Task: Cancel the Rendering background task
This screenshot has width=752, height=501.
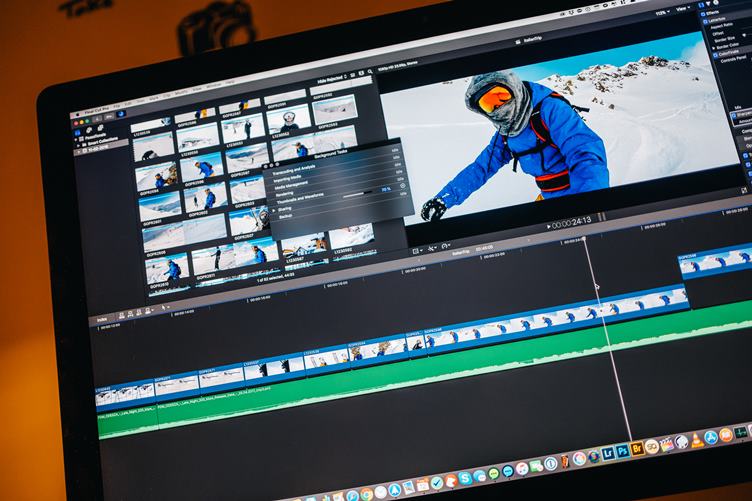Action: click(403, 186)
